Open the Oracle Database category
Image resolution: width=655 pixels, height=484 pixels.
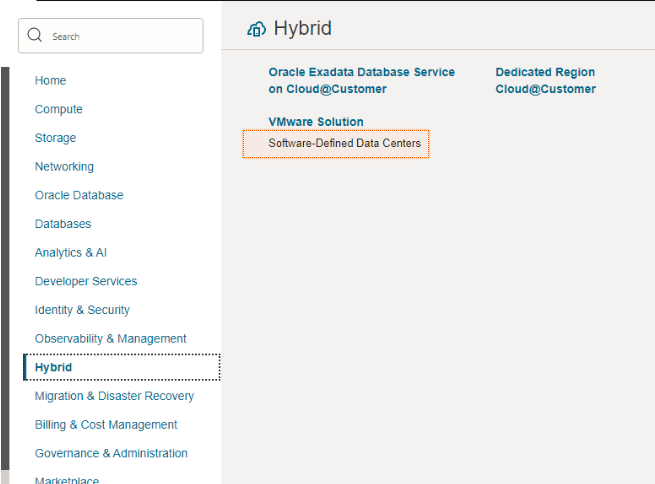coord(79,195)
